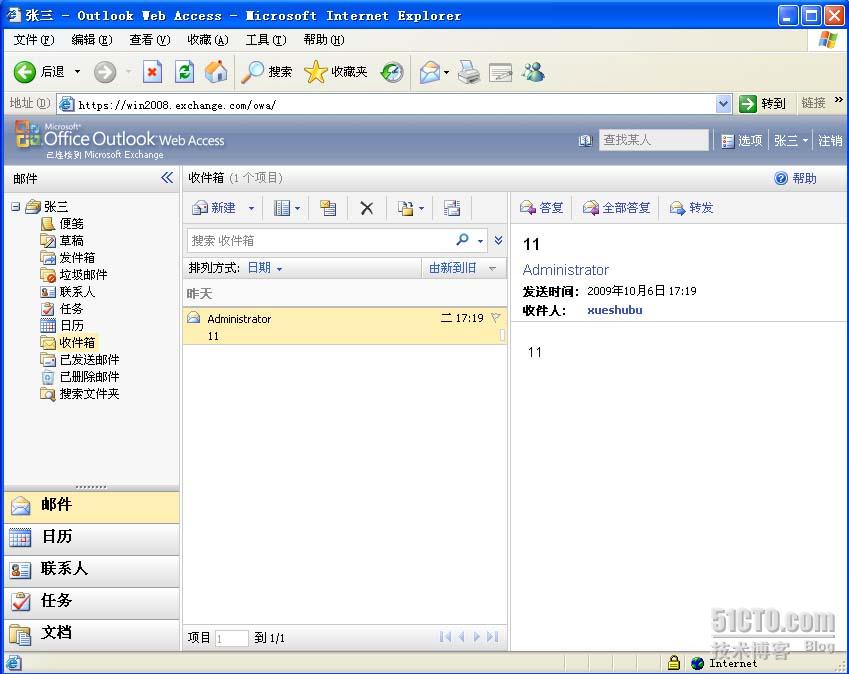
Task: Click 转发 (Forward) button
Action: (691, 208)
